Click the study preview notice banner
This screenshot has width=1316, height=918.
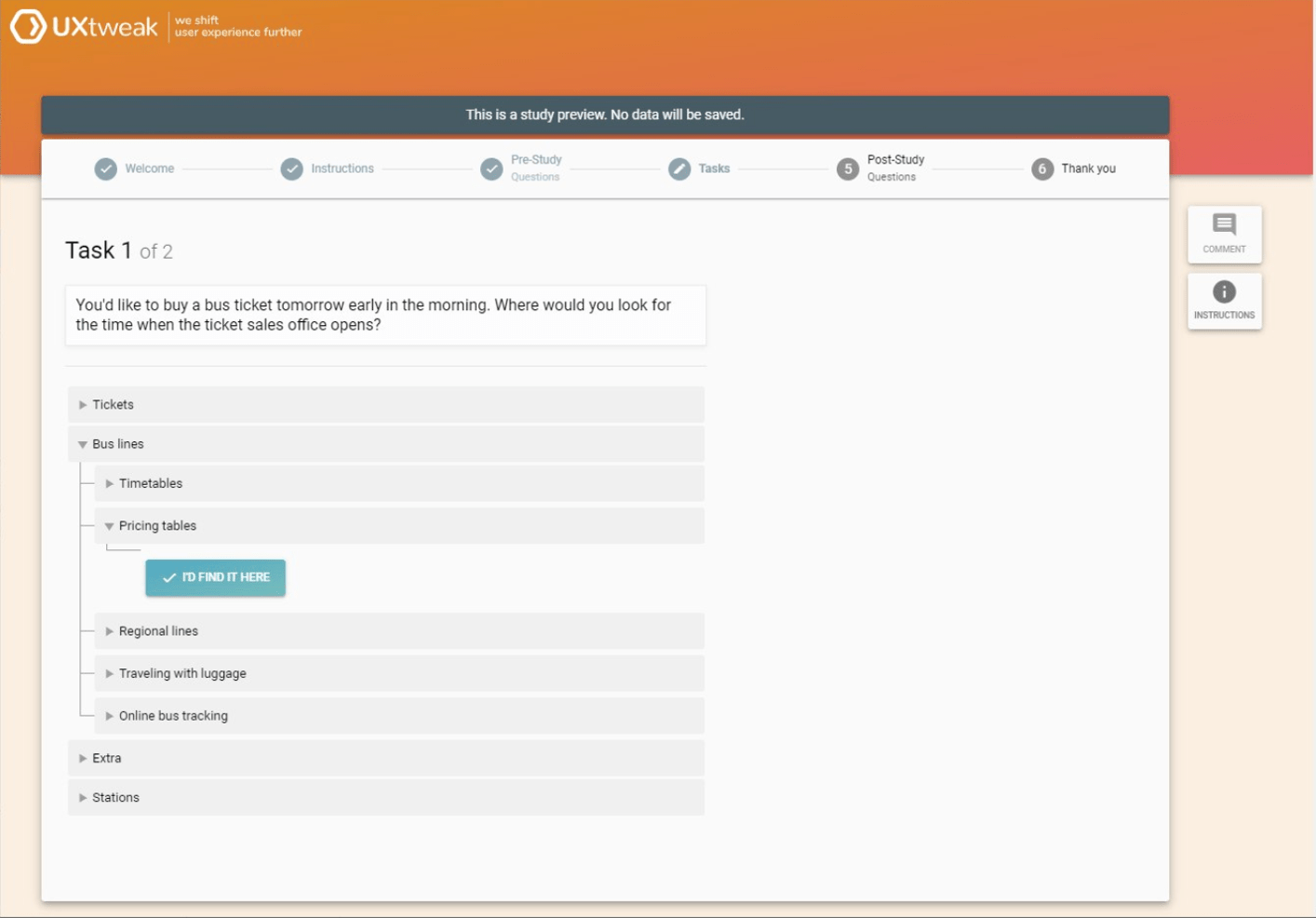pyautogui.click(x=605, y=115)
